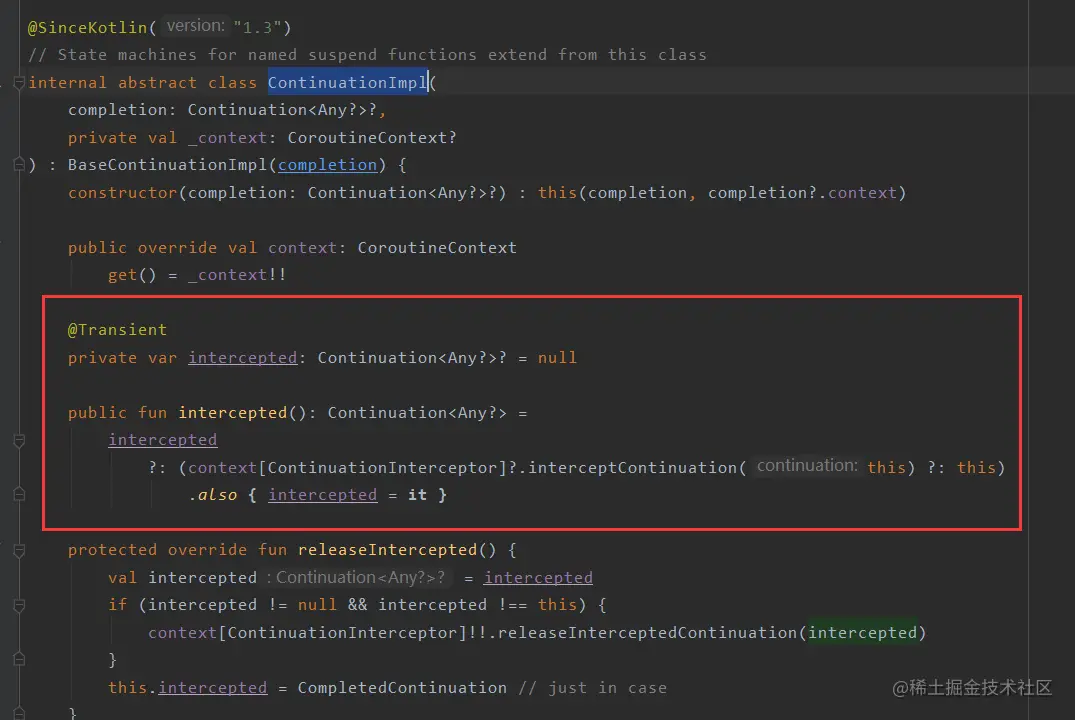Viewport: 1075px width, 720px height.
Task: Click underlined 'intercepted' in private var declaration
Action: [243, 358]
